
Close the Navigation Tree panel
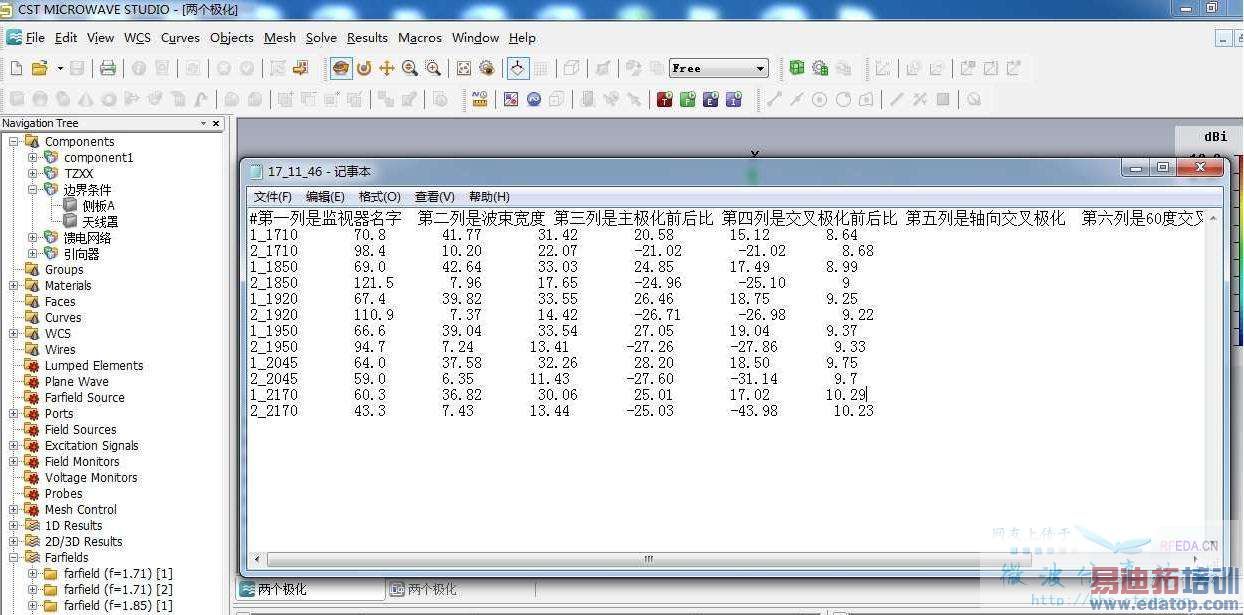(216, 123)
